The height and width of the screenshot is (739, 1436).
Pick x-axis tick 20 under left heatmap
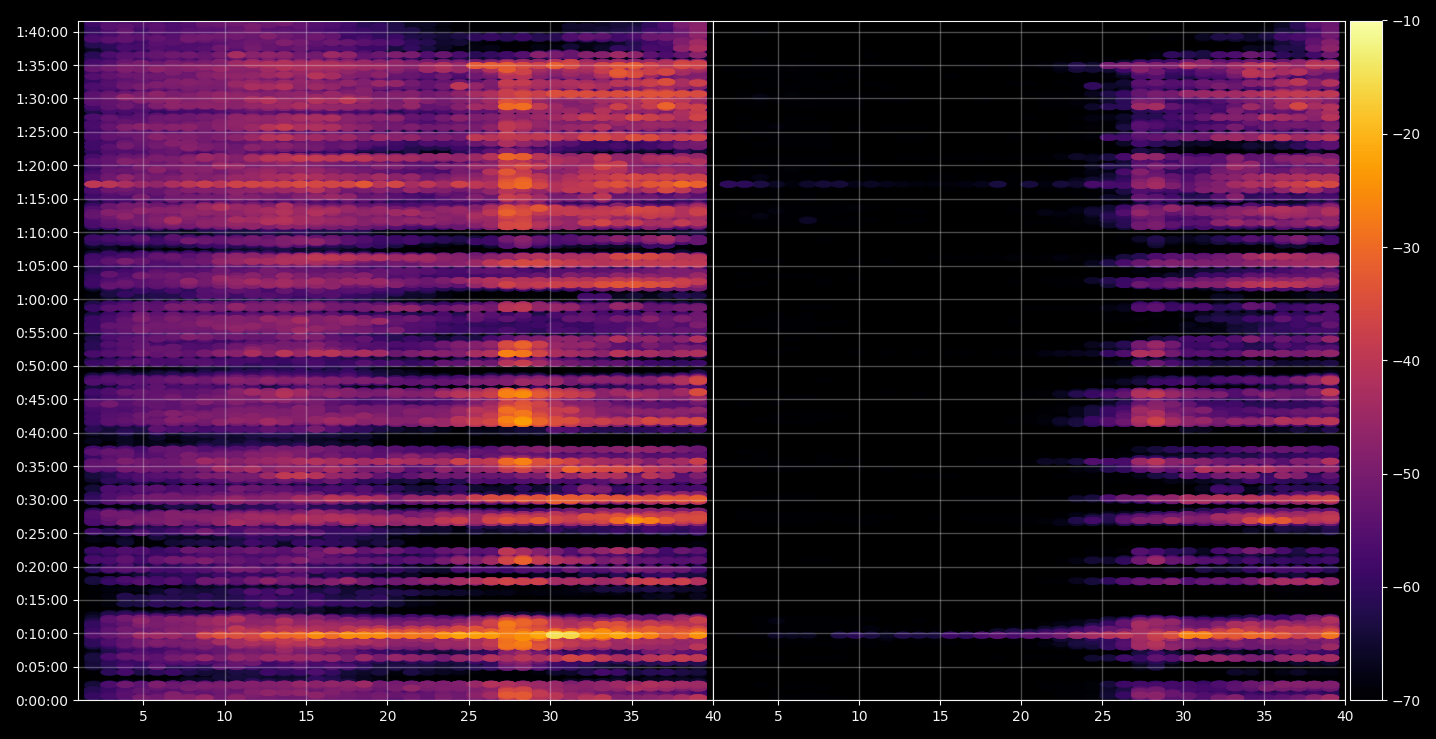(387, 716)
